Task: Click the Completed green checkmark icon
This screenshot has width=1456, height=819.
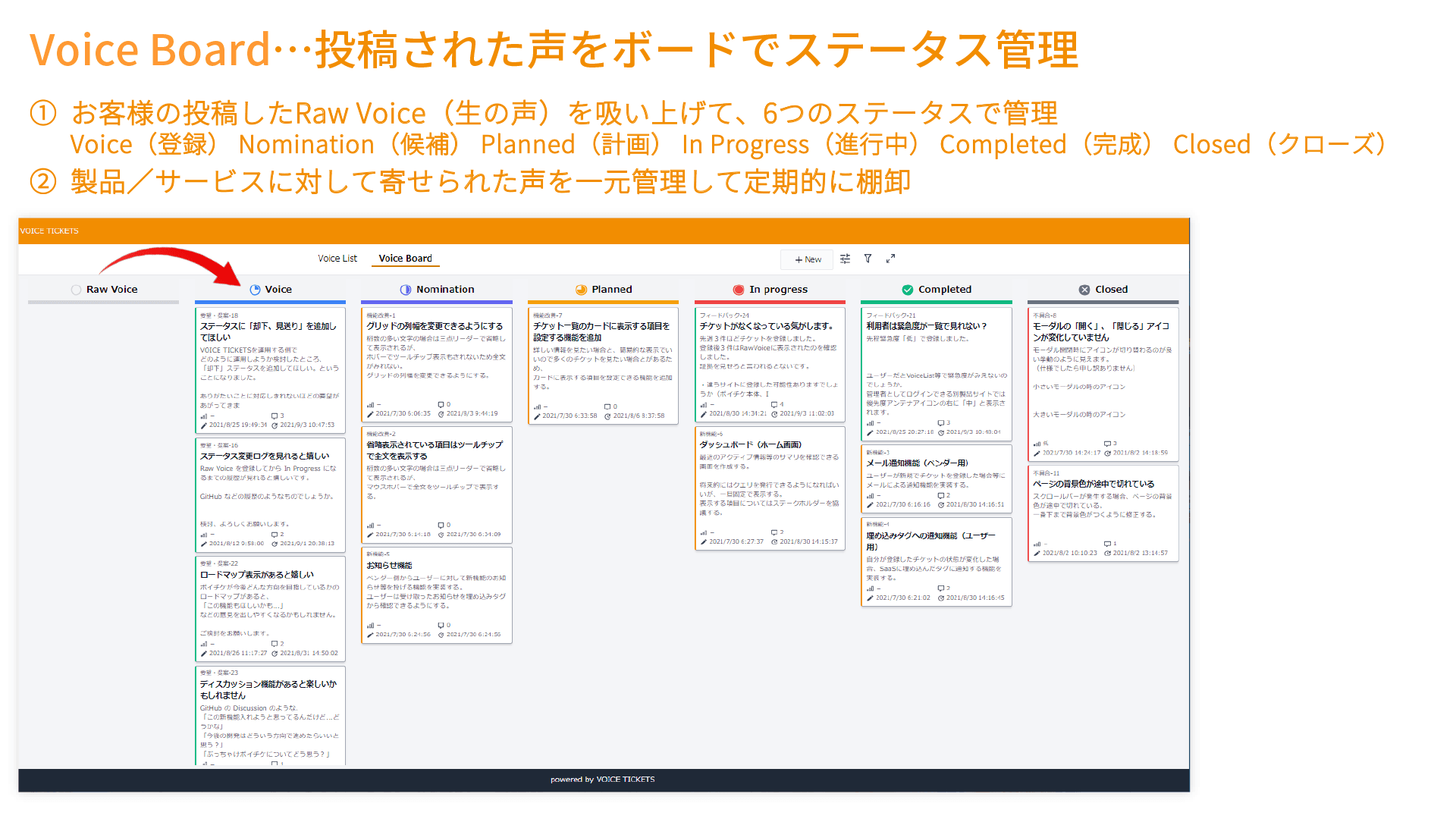Action: pyautogui.click(x=907, y=290)
